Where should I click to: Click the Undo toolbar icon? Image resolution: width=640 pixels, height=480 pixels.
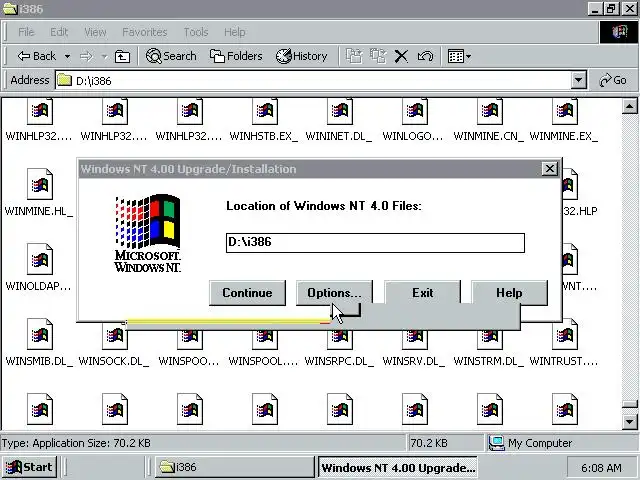pos(425,56)
